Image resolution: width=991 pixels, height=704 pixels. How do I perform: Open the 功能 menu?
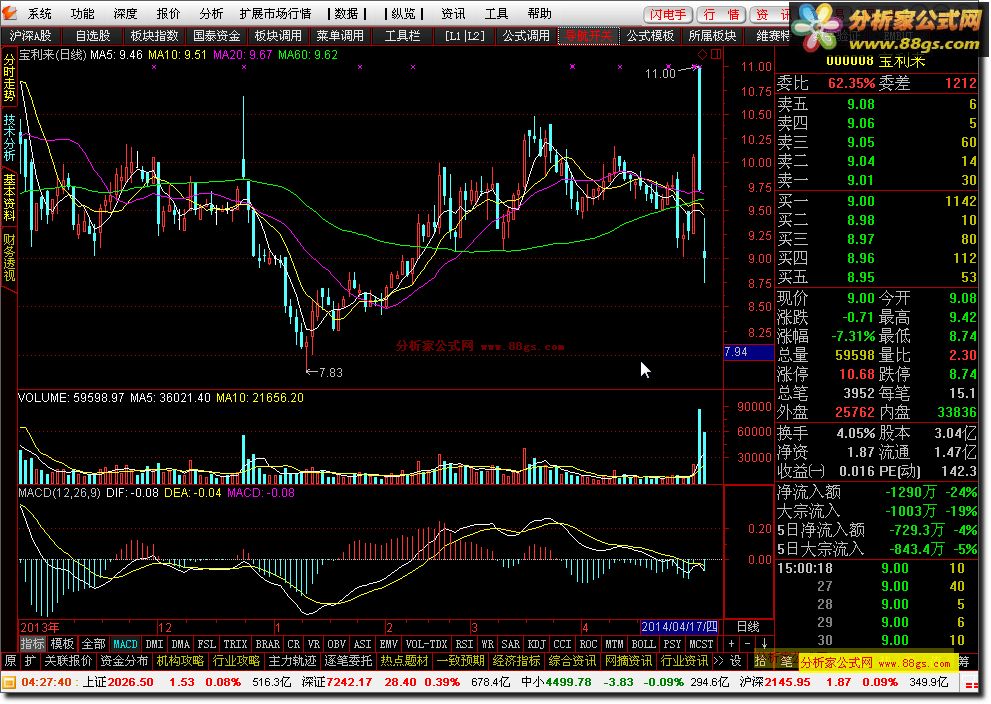[82, 14]
